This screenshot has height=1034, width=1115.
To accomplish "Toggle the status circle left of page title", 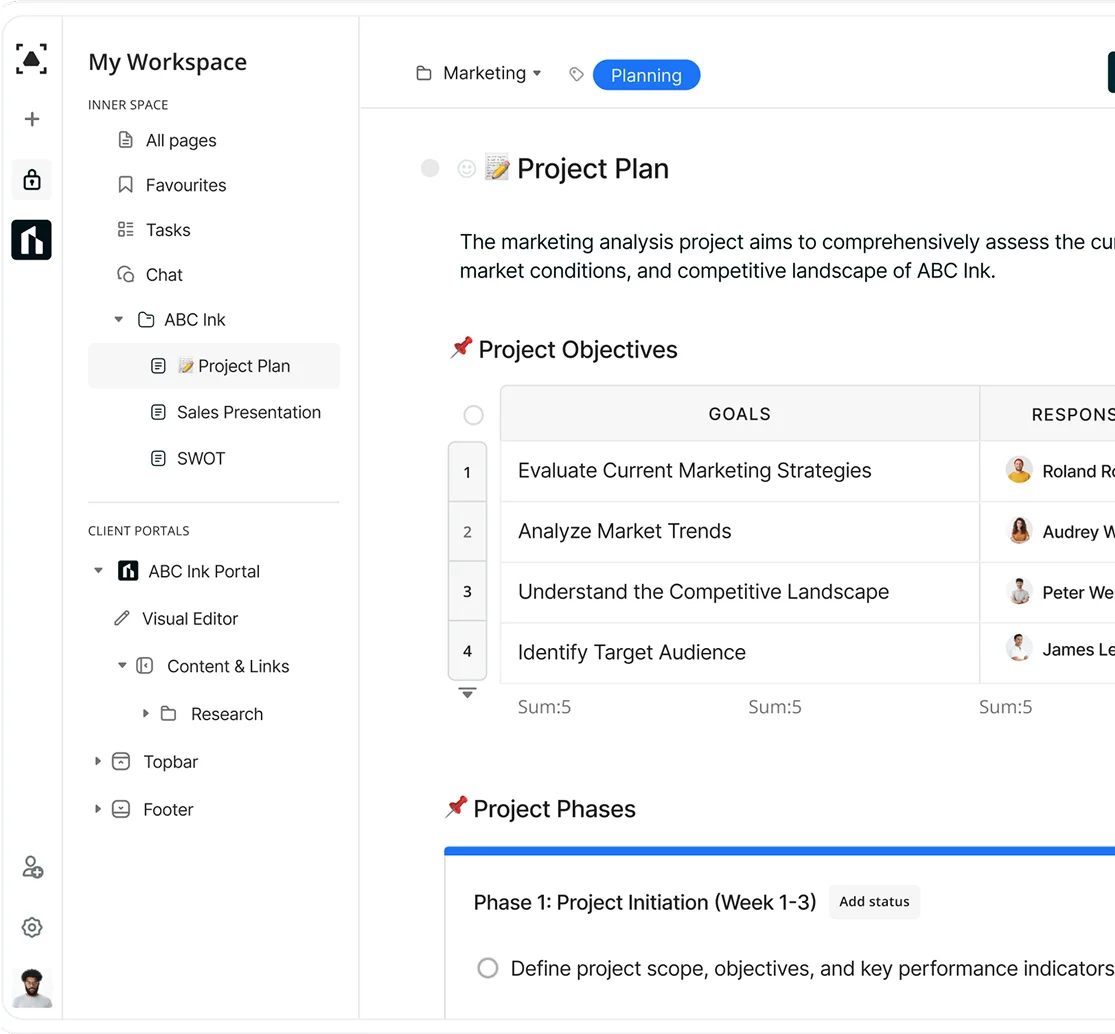I will pos(430,169).
